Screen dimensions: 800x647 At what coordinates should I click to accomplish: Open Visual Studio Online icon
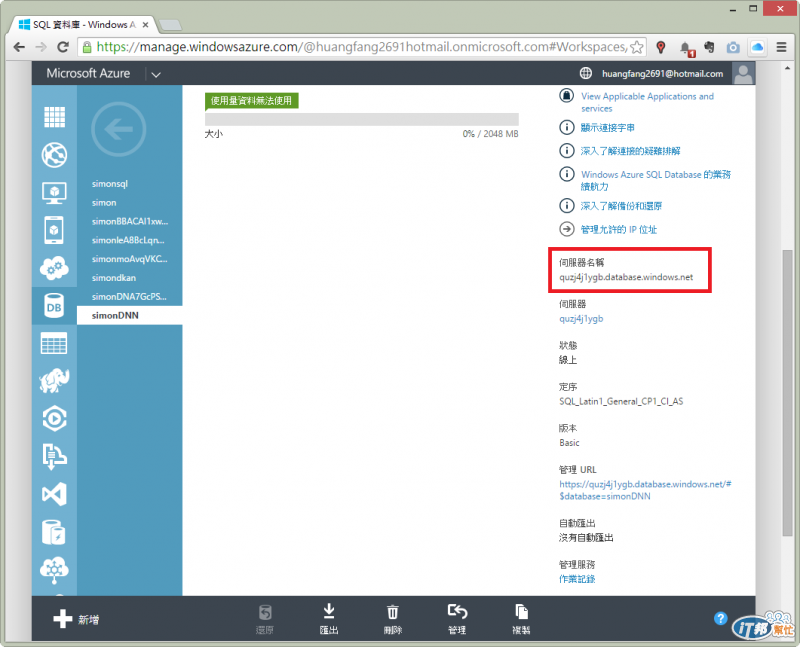[54, 494]
